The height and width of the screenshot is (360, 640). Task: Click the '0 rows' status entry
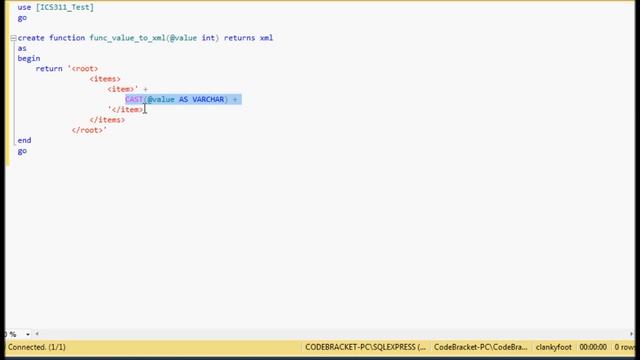624,347
